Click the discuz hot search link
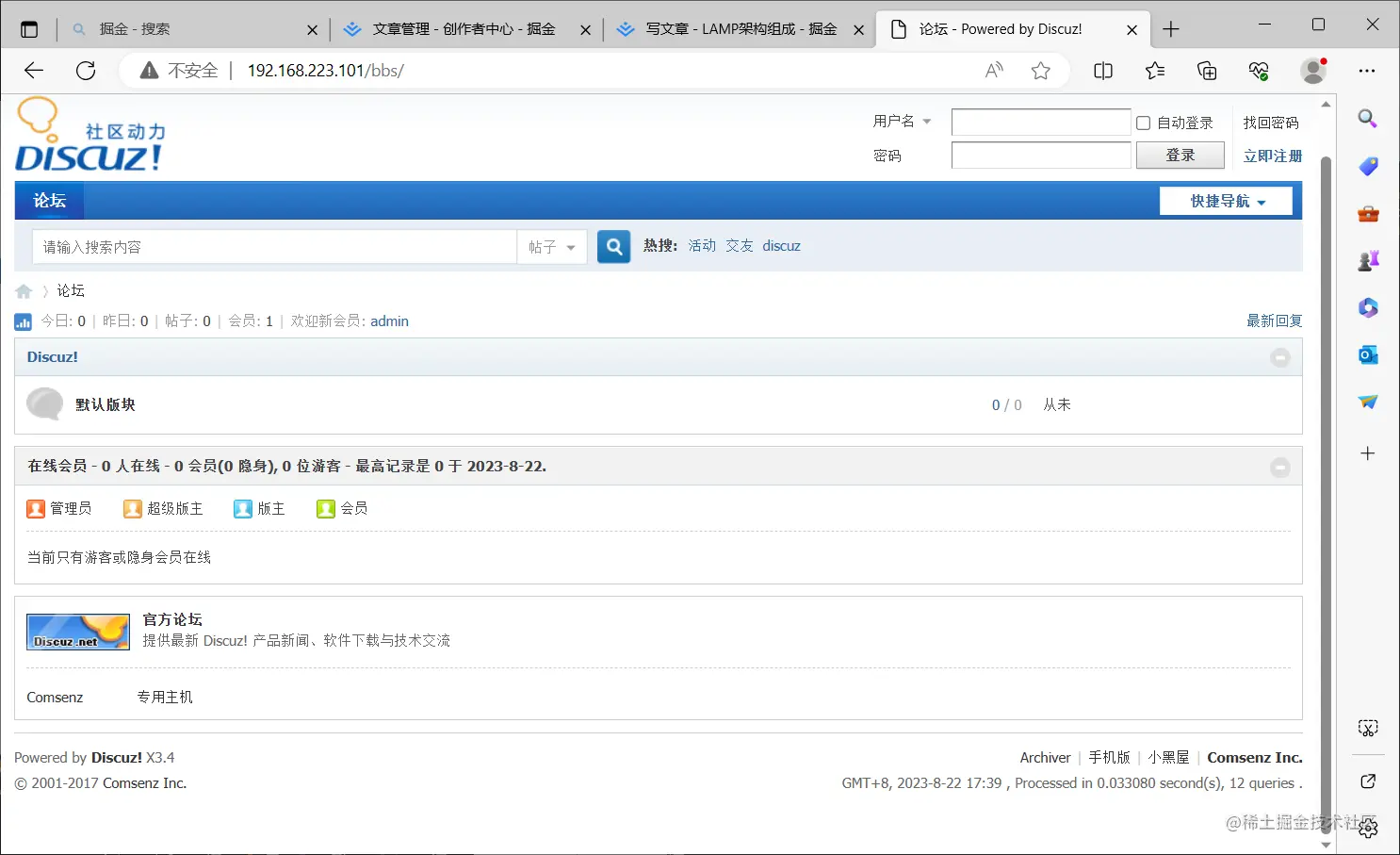Image resolution: width=1400 pixels, height=855 pixels. [x=782, y=246]
